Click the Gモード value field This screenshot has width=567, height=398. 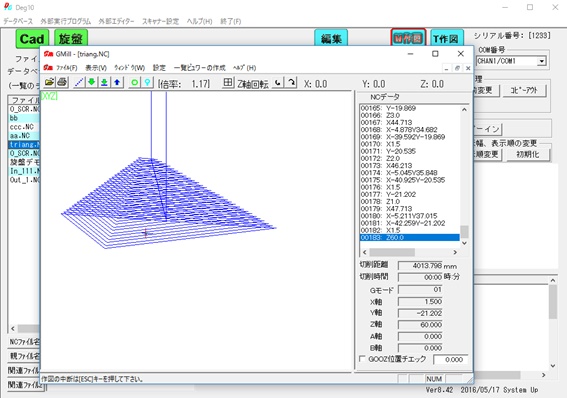click(x=420, y=290)
